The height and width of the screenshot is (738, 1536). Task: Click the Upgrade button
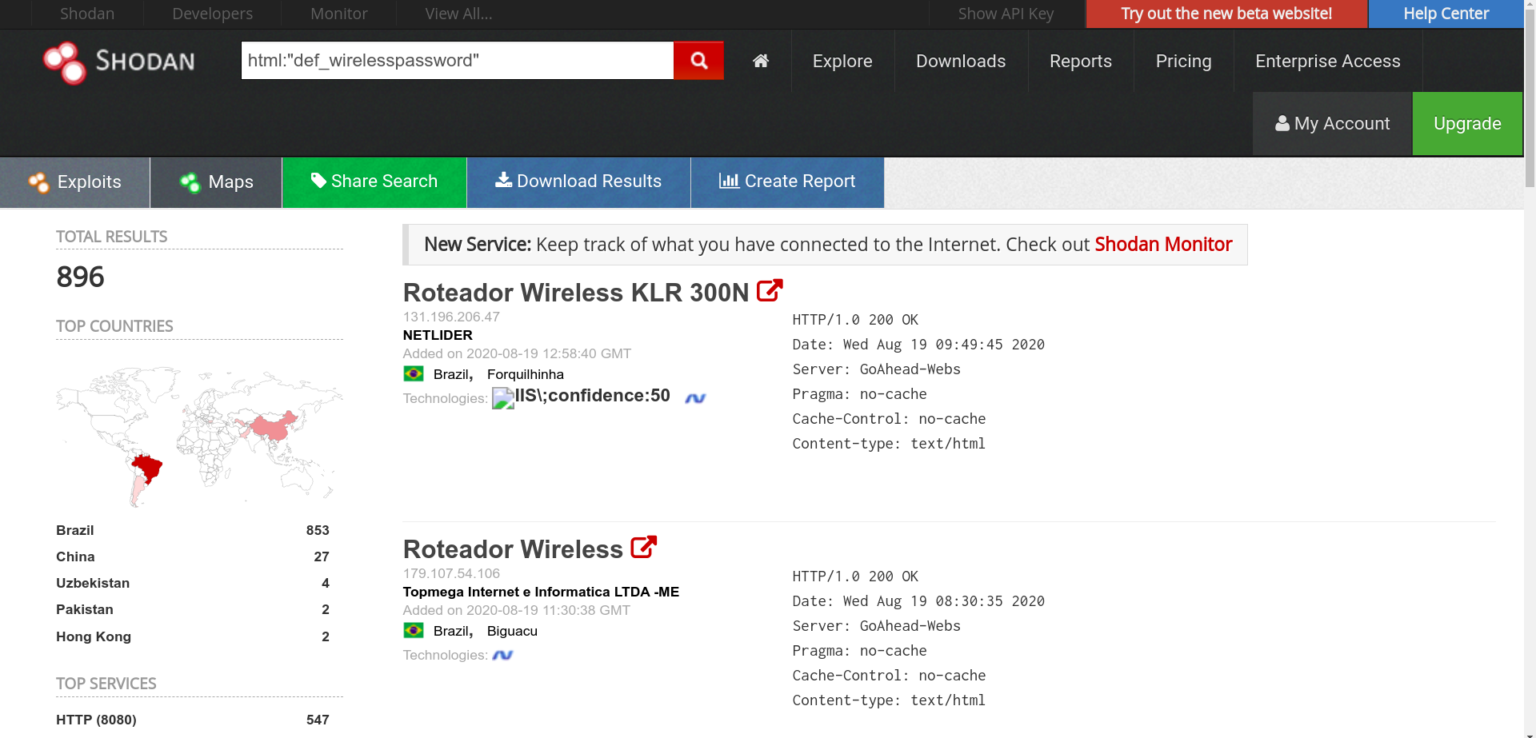tap(1467, 124)
